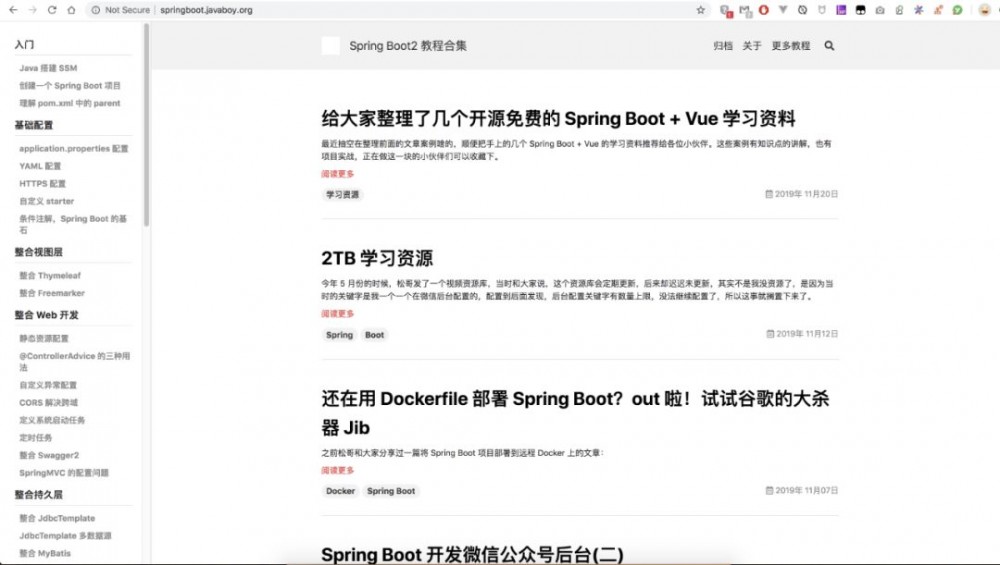This screenshot has height=565, width=1000.
Task: Open the circular clock extension icon
Action: [802, 10]
